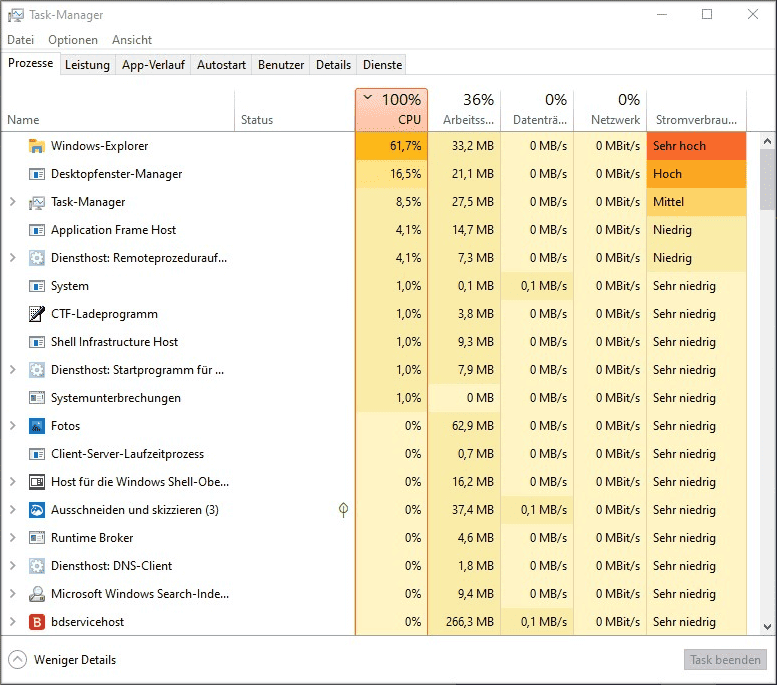This screenshot has height=685, width=777.
Task: Minimize the Task-Manager window
Action: pos(662,14)
